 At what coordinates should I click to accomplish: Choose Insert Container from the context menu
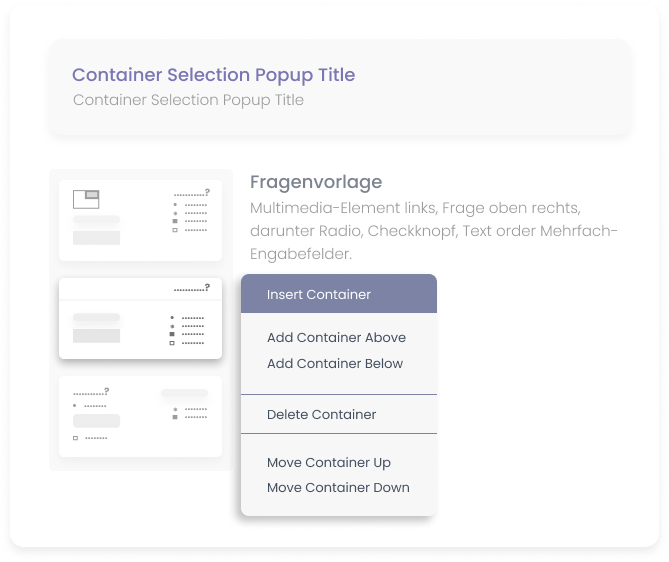click(319, 295)
